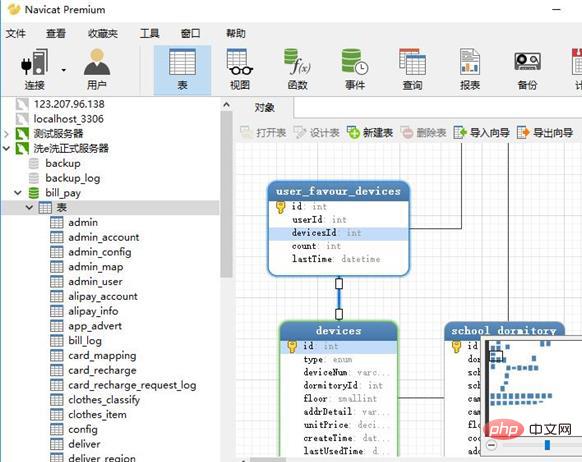
Task: Open the 查看 menu
Action: click(x=56, y=33)
